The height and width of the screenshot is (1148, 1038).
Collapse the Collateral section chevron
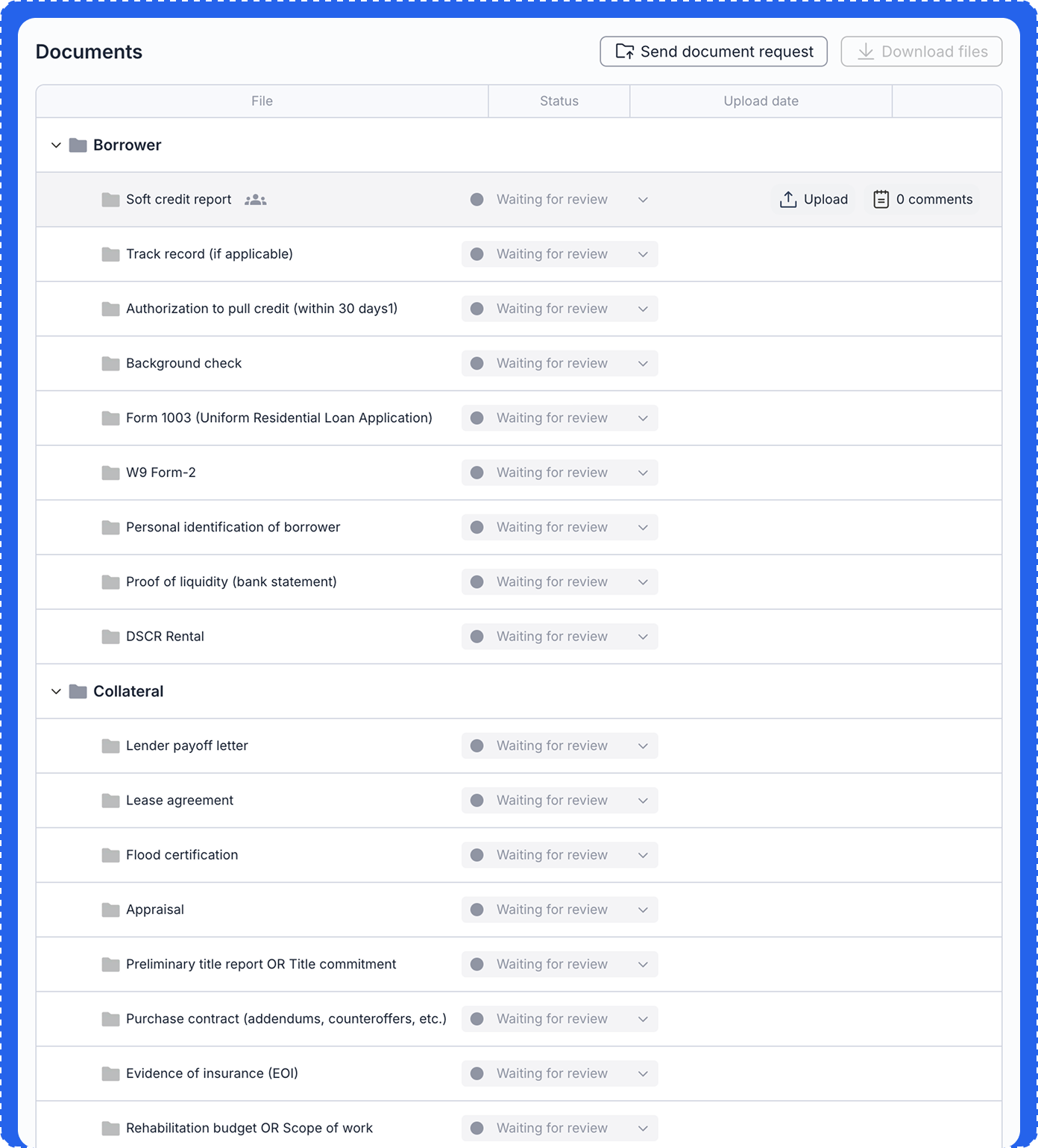click(56, 692)
